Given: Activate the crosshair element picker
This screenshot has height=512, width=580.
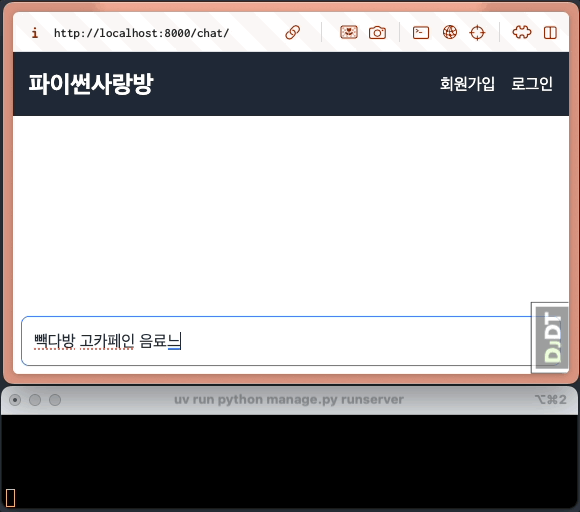Looking at the screenshot, I should click(x=477, y=33).
